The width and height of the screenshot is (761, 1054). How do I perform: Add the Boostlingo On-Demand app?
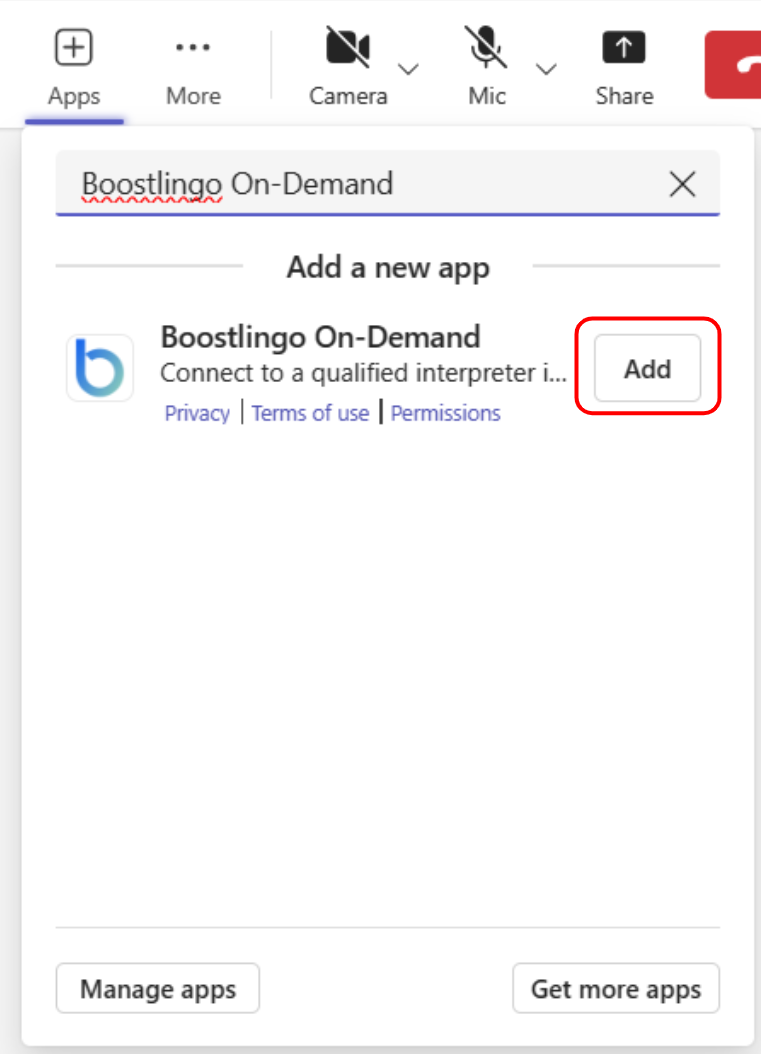[x=647, y=369]
